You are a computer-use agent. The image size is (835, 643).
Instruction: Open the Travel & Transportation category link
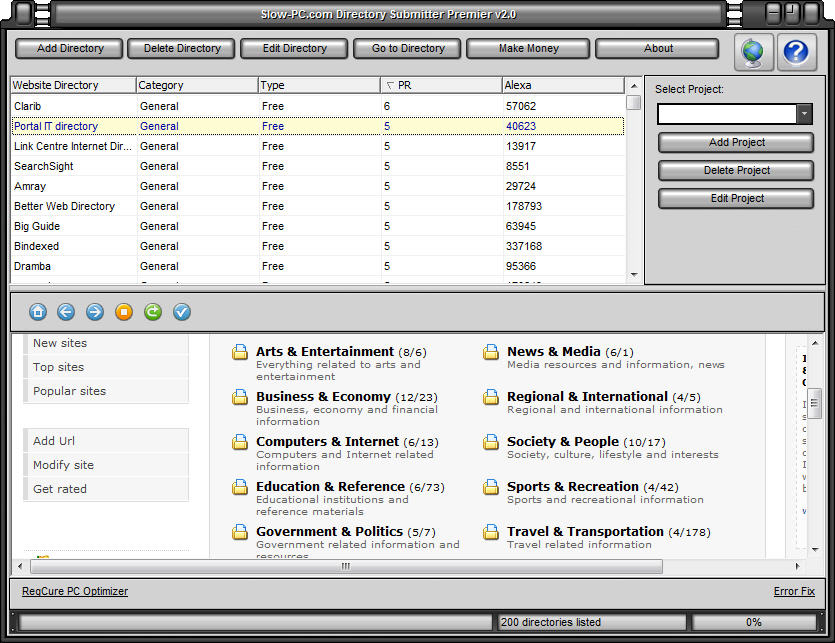(585, 532)
